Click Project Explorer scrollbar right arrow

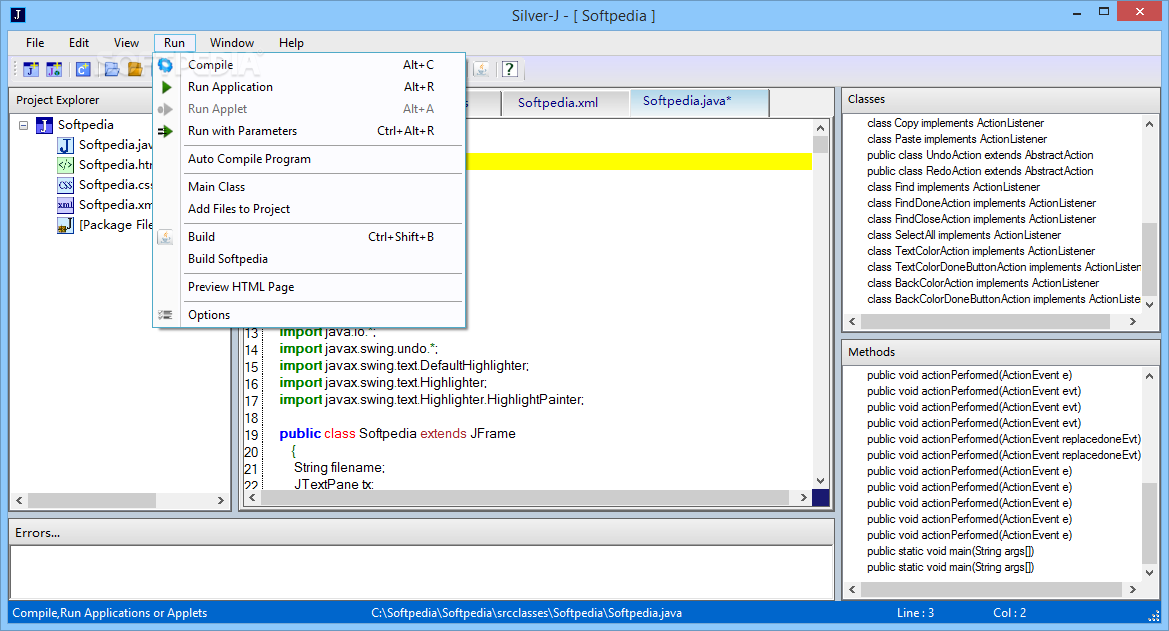tap(221, 500)
